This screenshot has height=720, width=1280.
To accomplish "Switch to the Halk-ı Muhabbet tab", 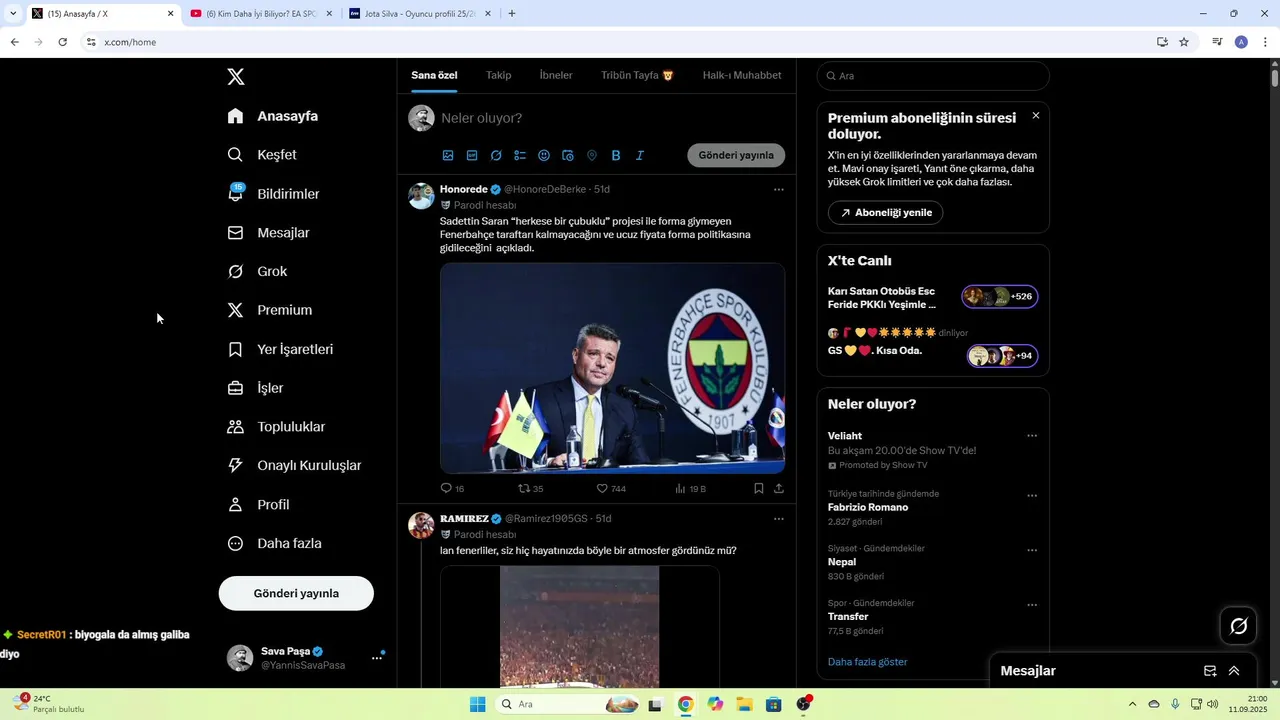I will pyautogui.click(x=742, y=76).
